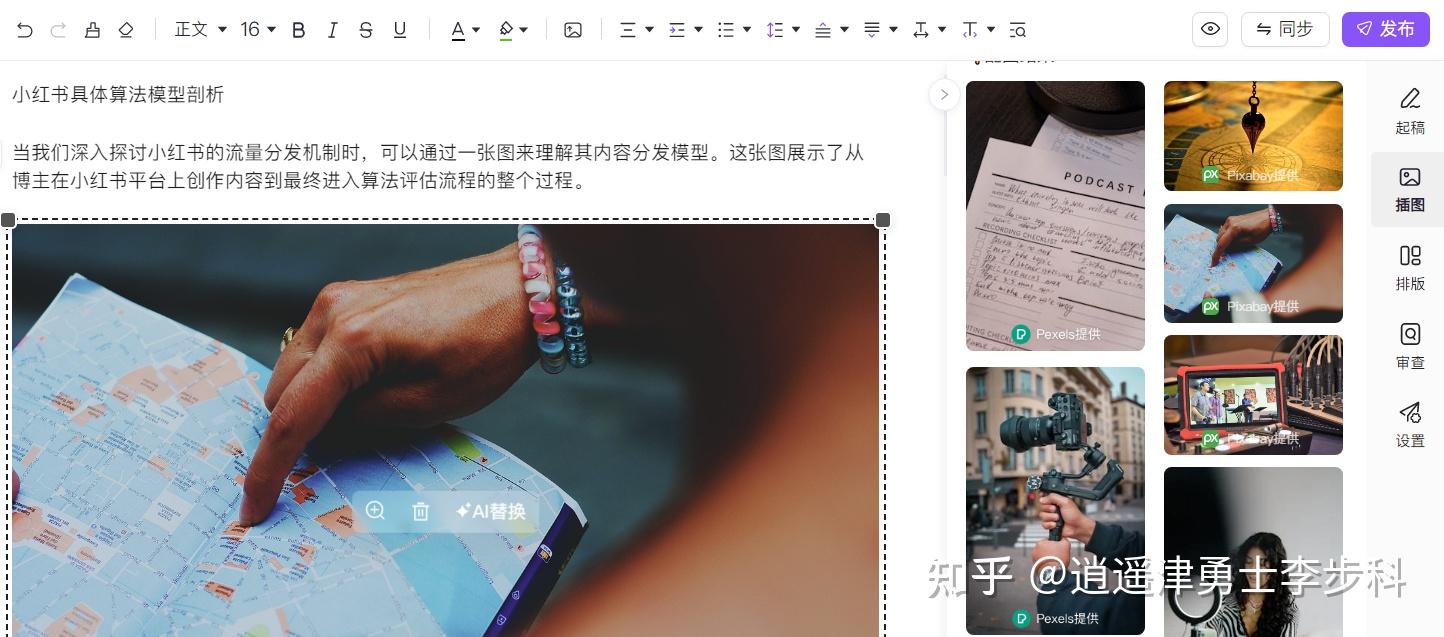Select the format painter icon
This screenshot has width=1444, height=637.
point(92,30)
